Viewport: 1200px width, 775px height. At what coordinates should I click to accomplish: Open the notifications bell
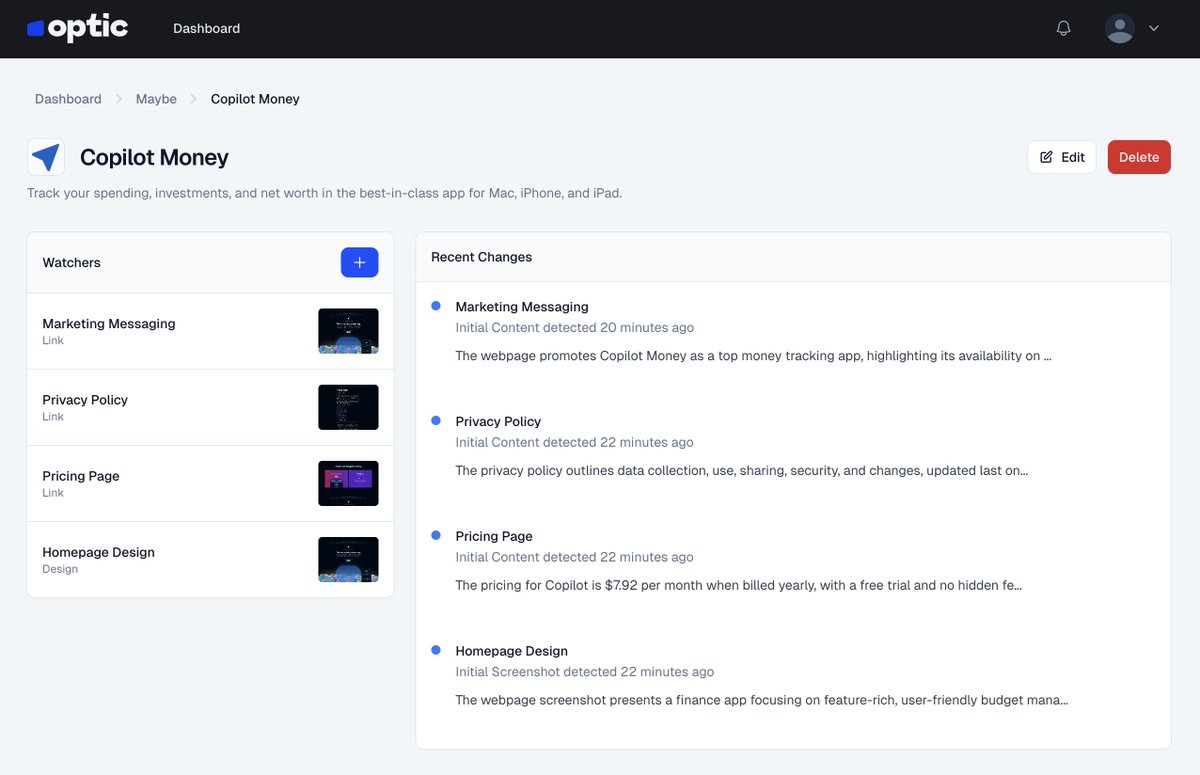(1064, 28)
